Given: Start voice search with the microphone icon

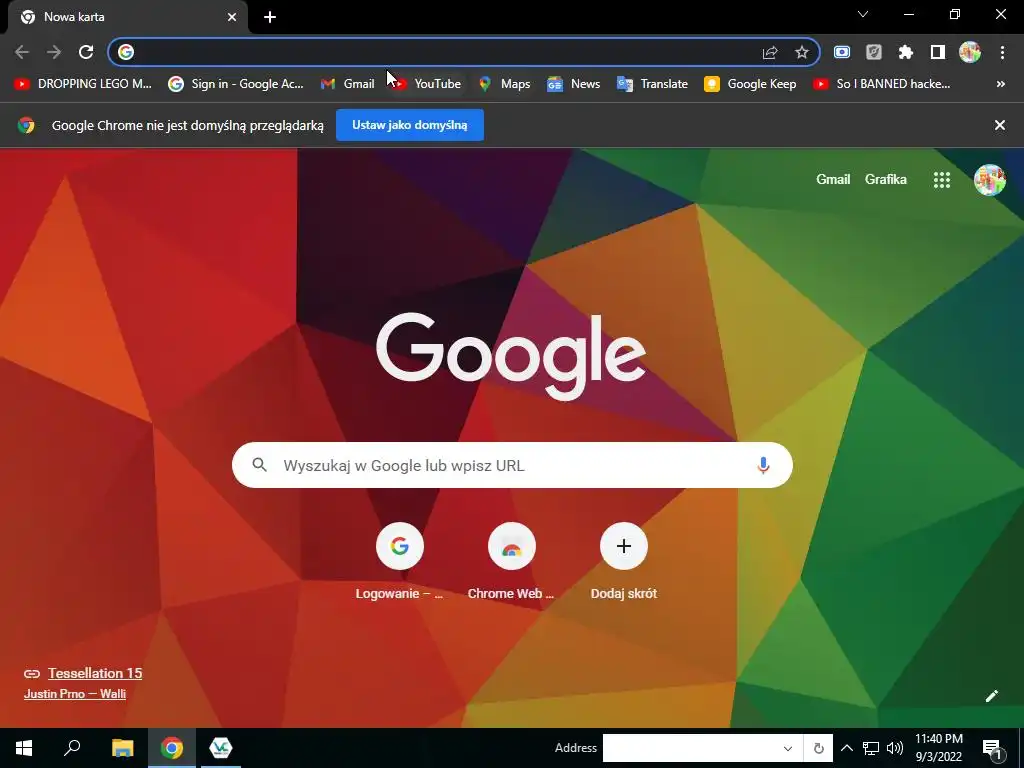Looking at the screenshot, I should tap(763, 465).
